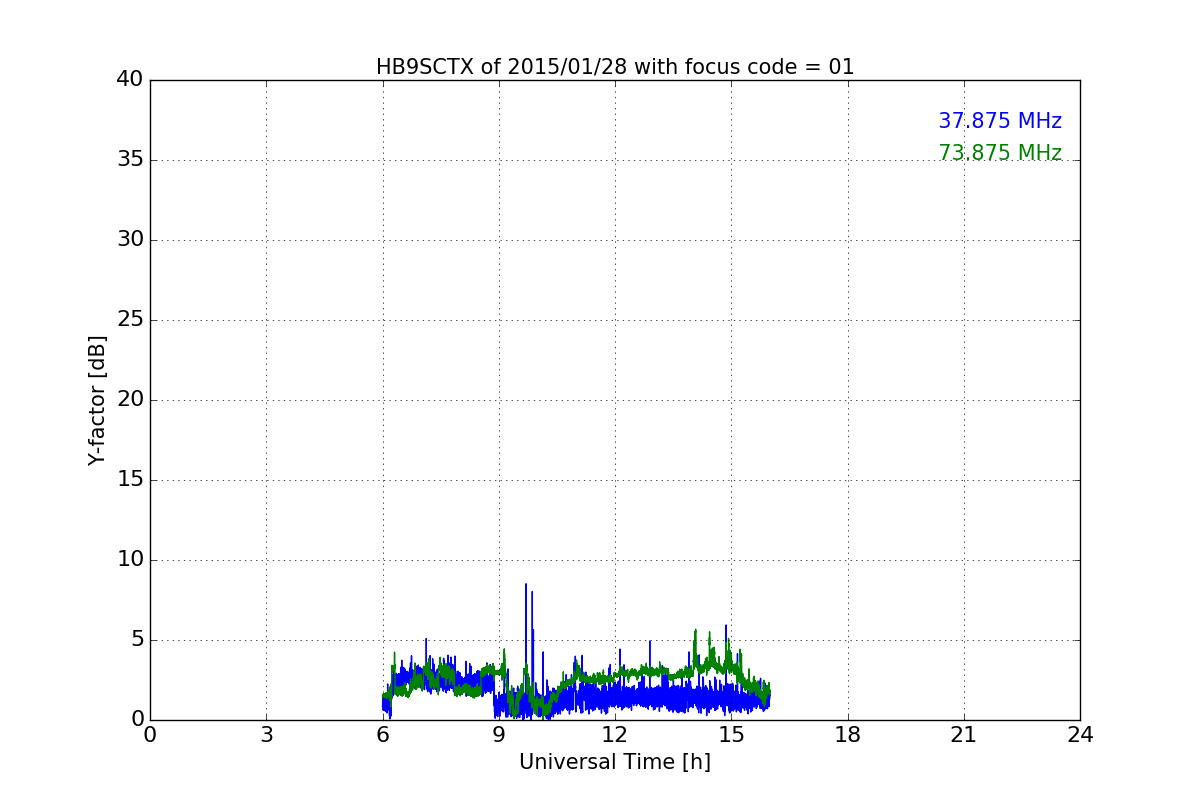Select the green '73.875 MHz' legend label

(1000, 153)
